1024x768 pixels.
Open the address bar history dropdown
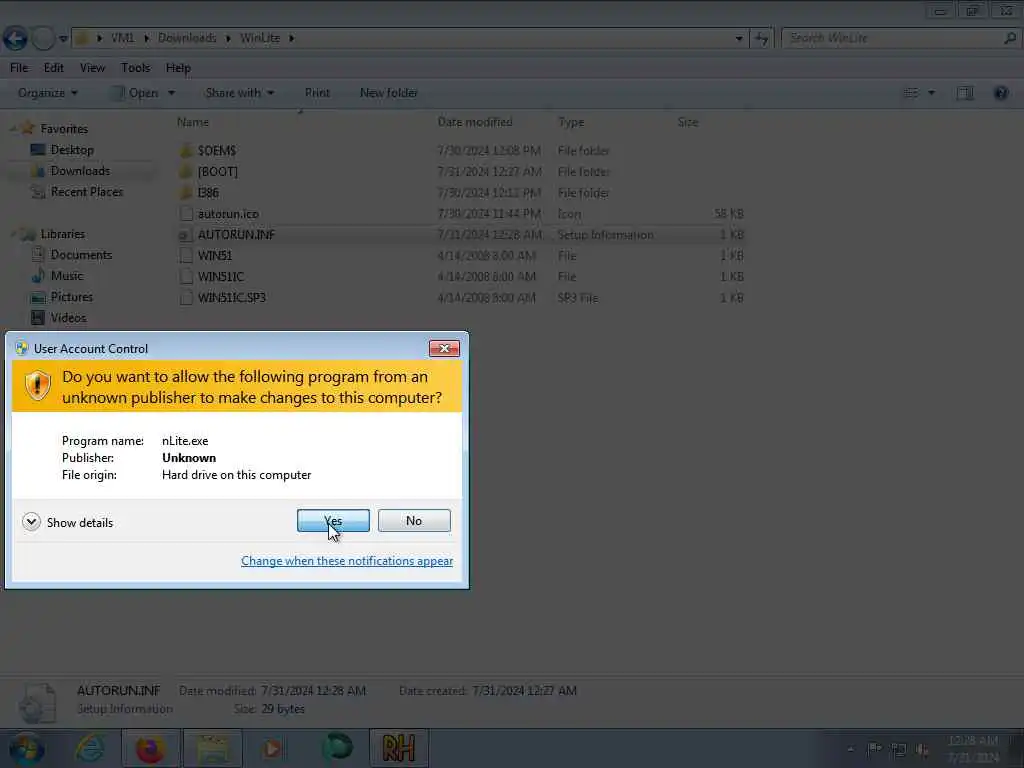pyautogui.click(x=739, y=39)
